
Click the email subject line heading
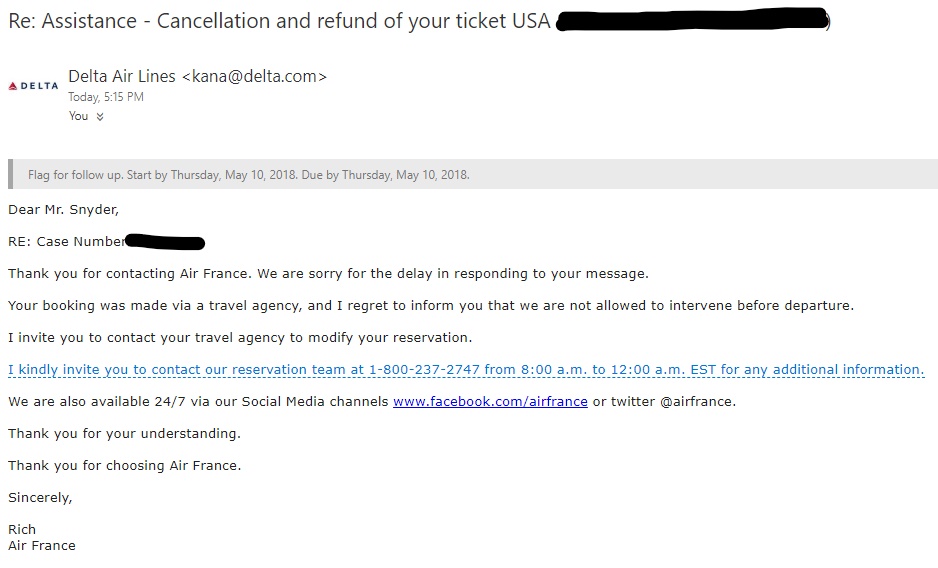(279, 22)
